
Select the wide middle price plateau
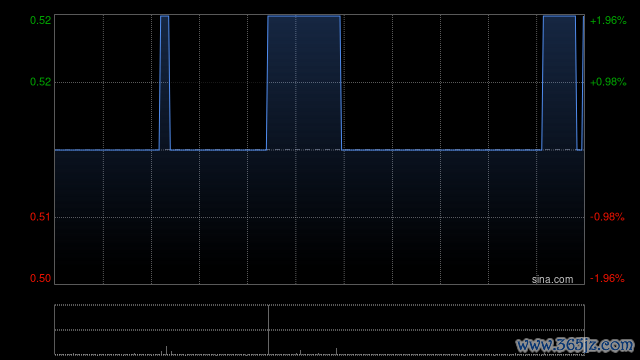click(x=304, y=82)
